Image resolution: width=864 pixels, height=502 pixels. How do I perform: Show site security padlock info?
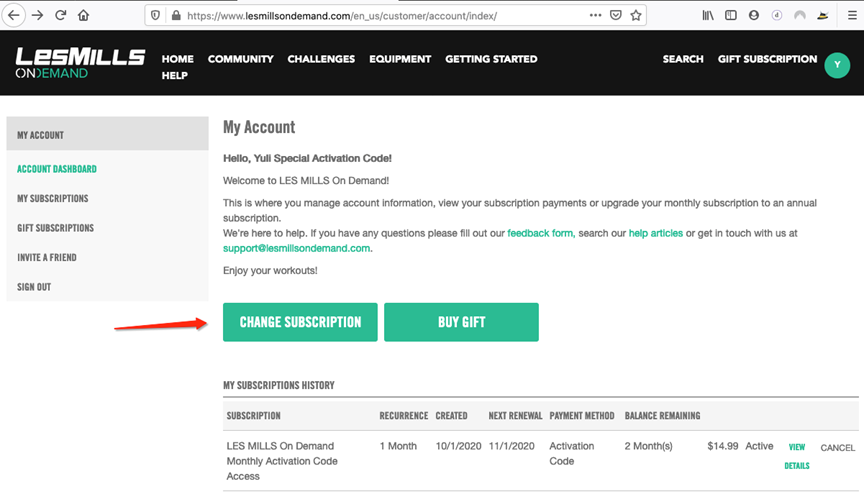(x=176, y=15)
